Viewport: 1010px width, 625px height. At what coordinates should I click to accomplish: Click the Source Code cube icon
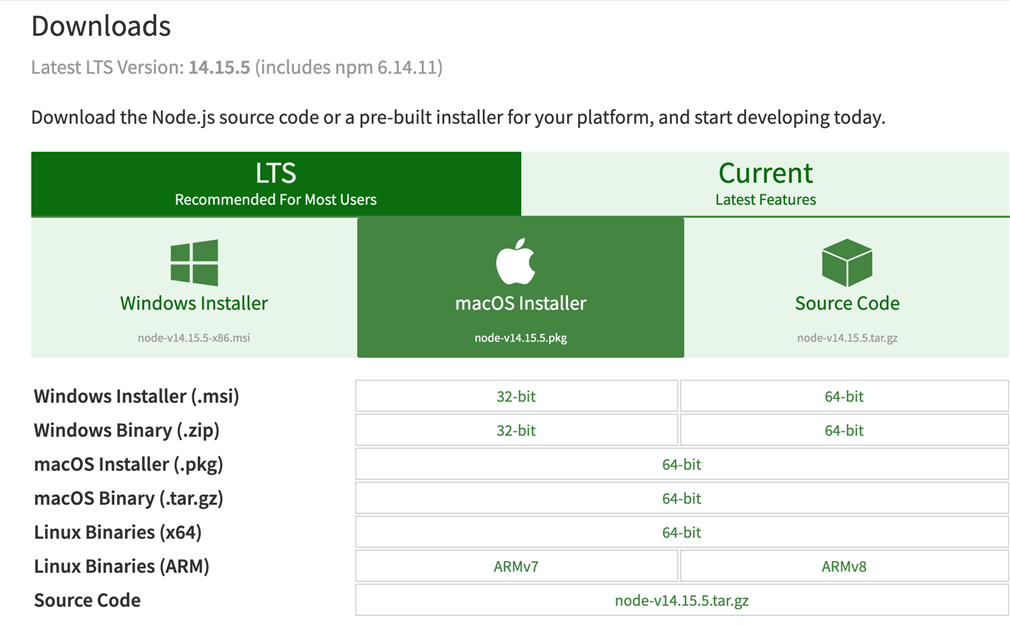[x=847, y=262]
